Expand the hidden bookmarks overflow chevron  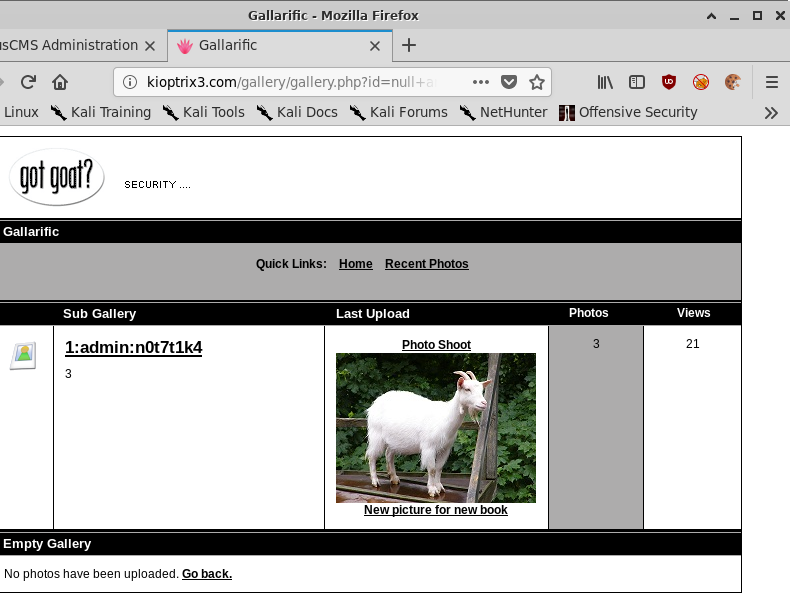[771, 112]
